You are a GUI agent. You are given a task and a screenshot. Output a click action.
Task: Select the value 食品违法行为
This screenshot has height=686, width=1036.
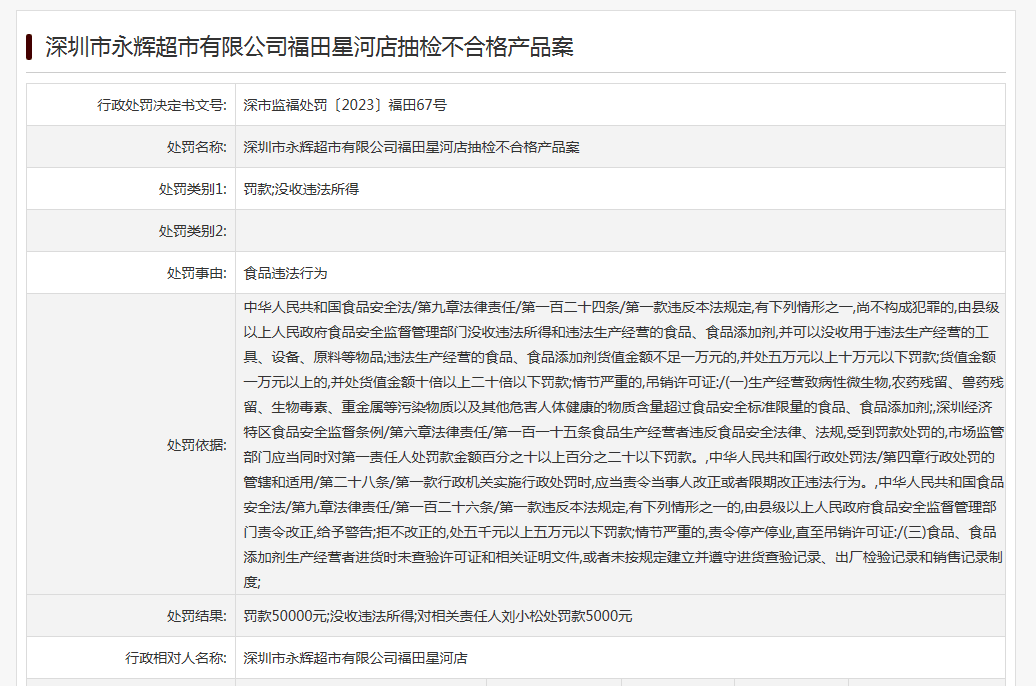[x=285, y=273]
